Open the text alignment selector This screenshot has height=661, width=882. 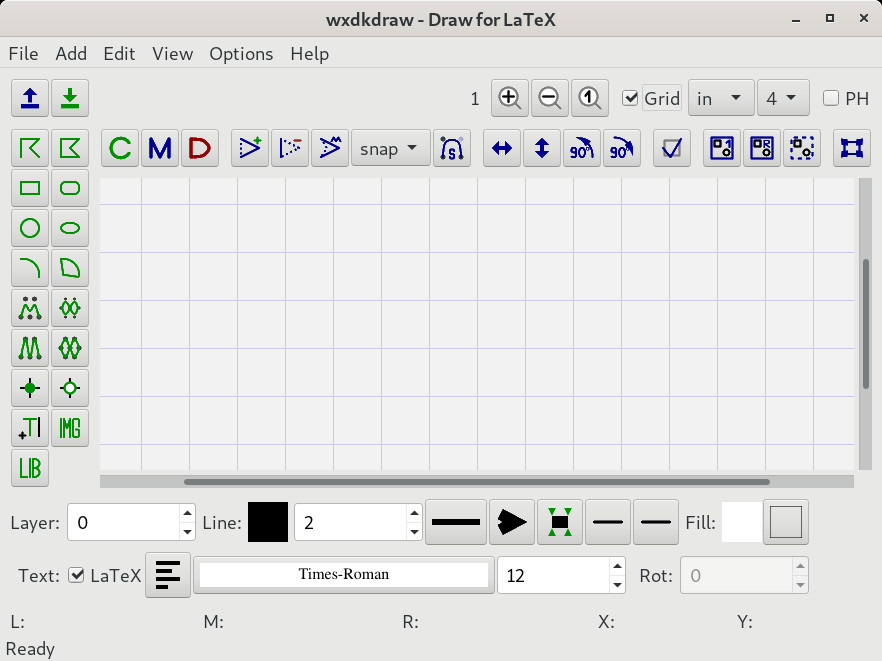(168, 575)
